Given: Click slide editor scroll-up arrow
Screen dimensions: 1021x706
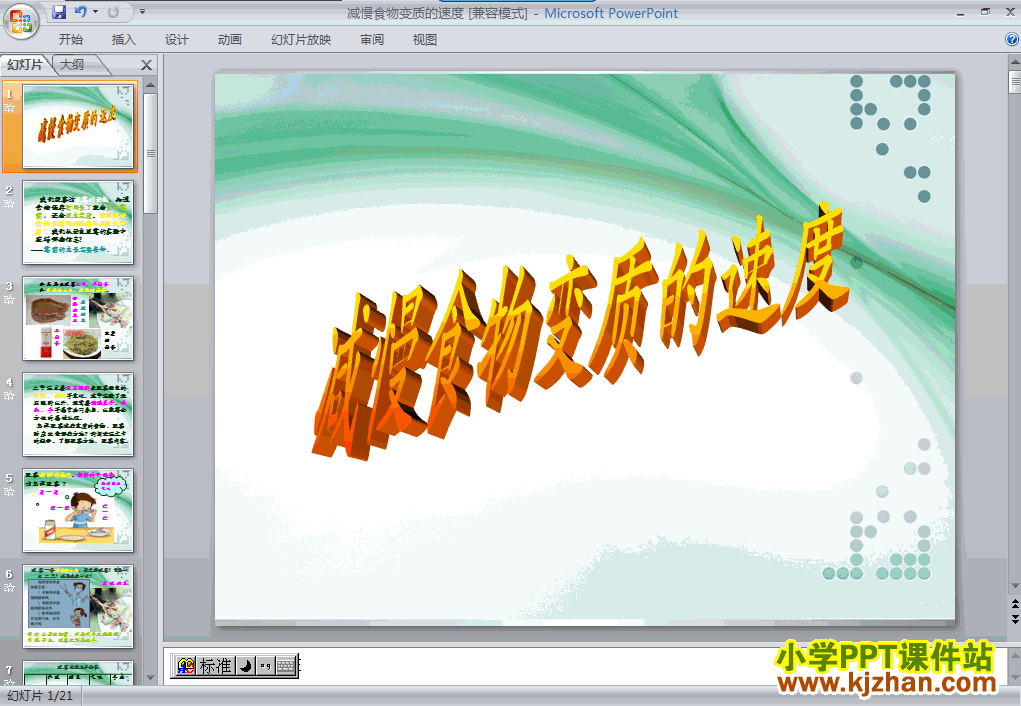Looking at the screenshot, I should click(x=1014, y=63).
